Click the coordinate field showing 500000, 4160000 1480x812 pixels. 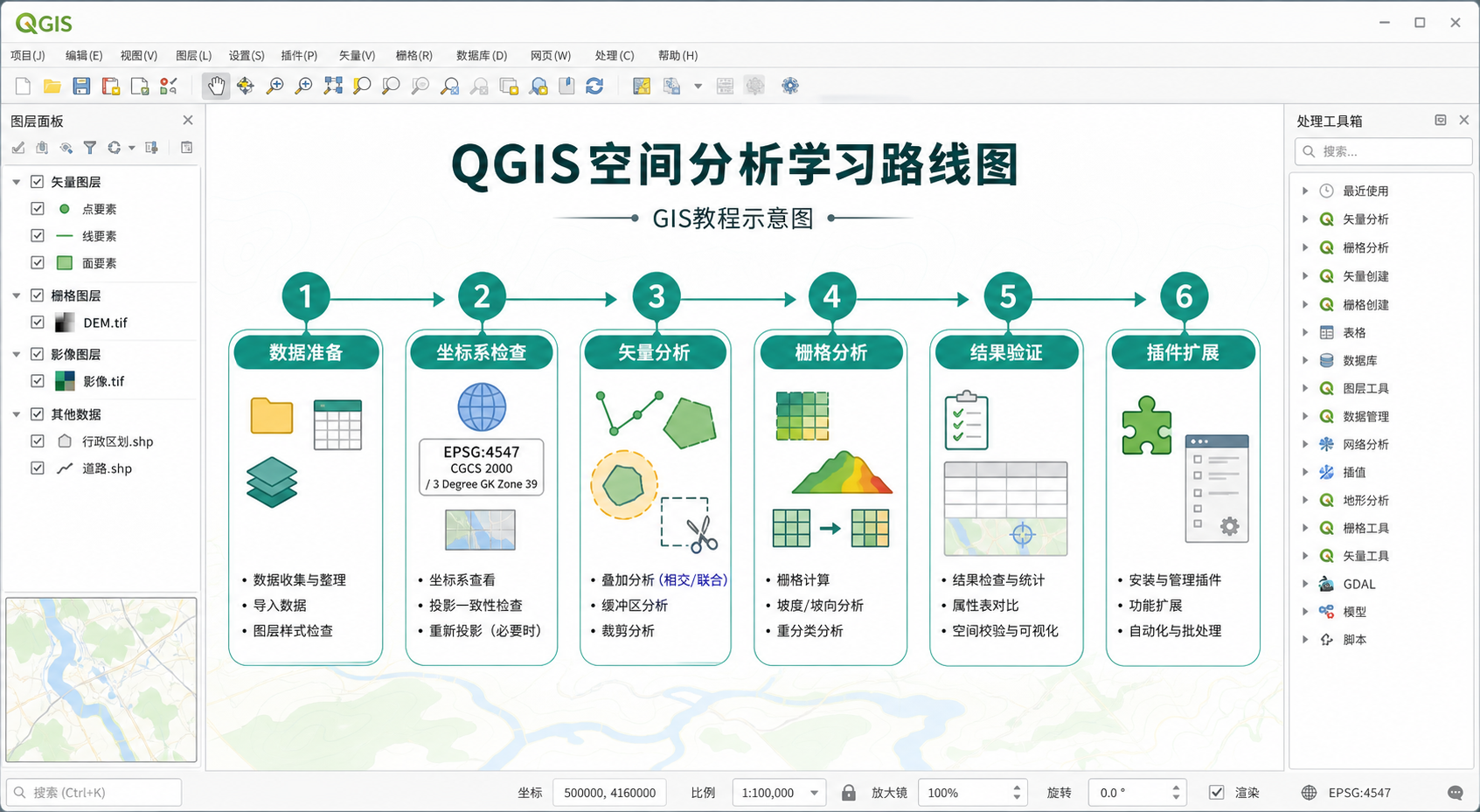point(610,793)
